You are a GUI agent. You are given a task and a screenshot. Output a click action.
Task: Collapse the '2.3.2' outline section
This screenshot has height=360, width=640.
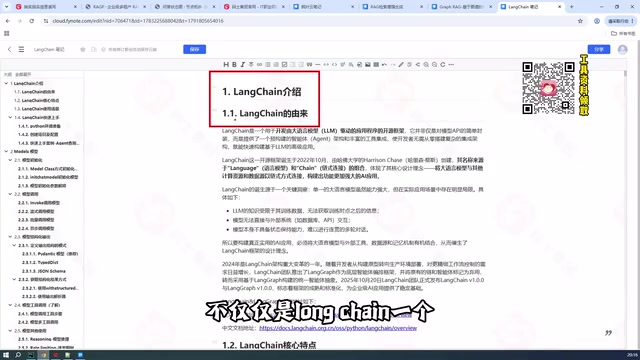coord(14,280)
